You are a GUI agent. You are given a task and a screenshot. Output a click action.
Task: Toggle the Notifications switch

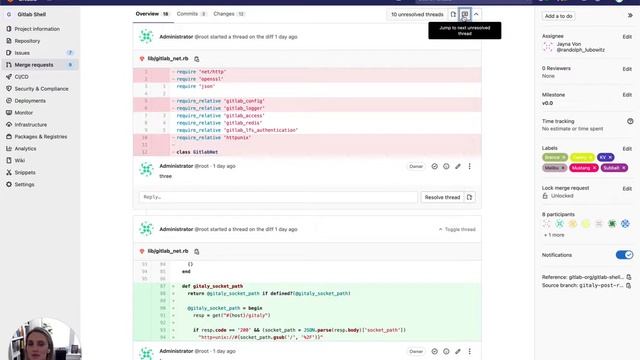(x=624, y=255)
